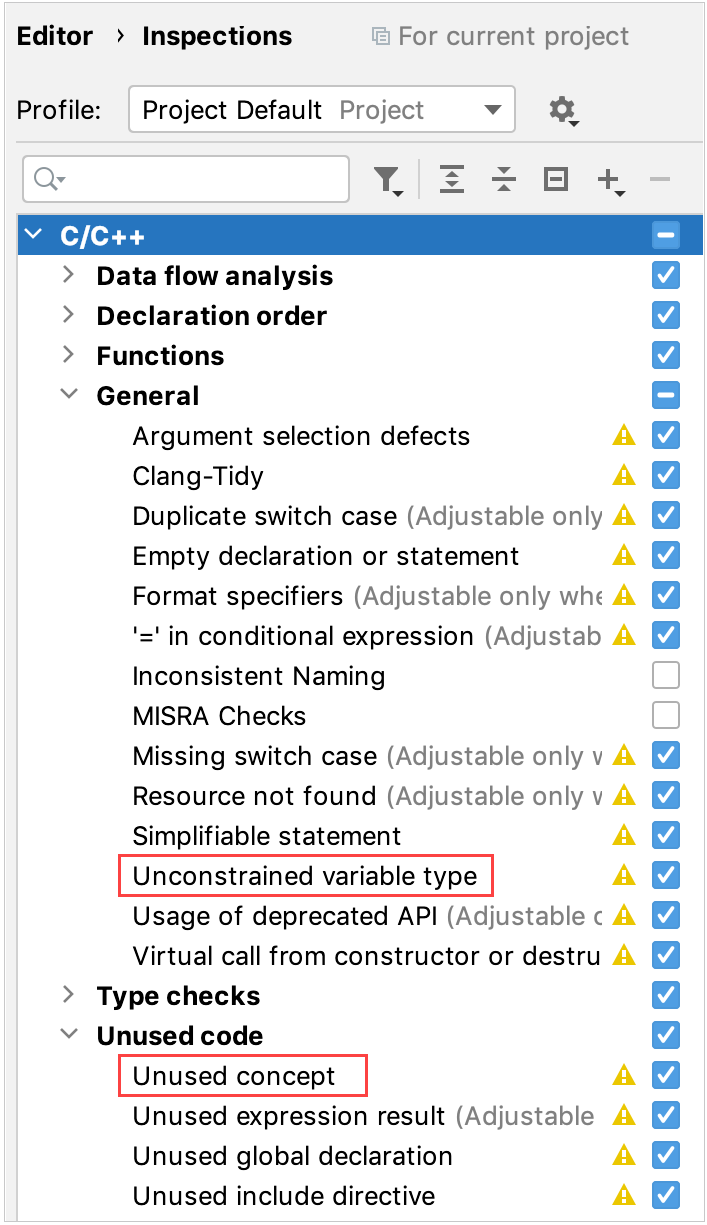This screenshot has height=1225, width=707.
Task: Click the Editor breadcrumb item
Action: point(55,36)
